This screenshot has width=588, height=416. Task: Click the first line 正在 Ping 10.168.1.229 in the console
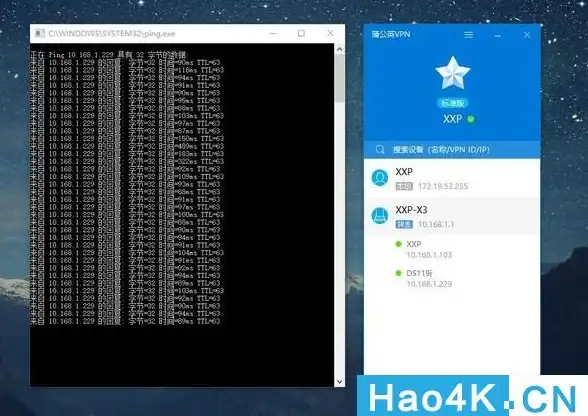pyautogui.click(x=108, y=55)
